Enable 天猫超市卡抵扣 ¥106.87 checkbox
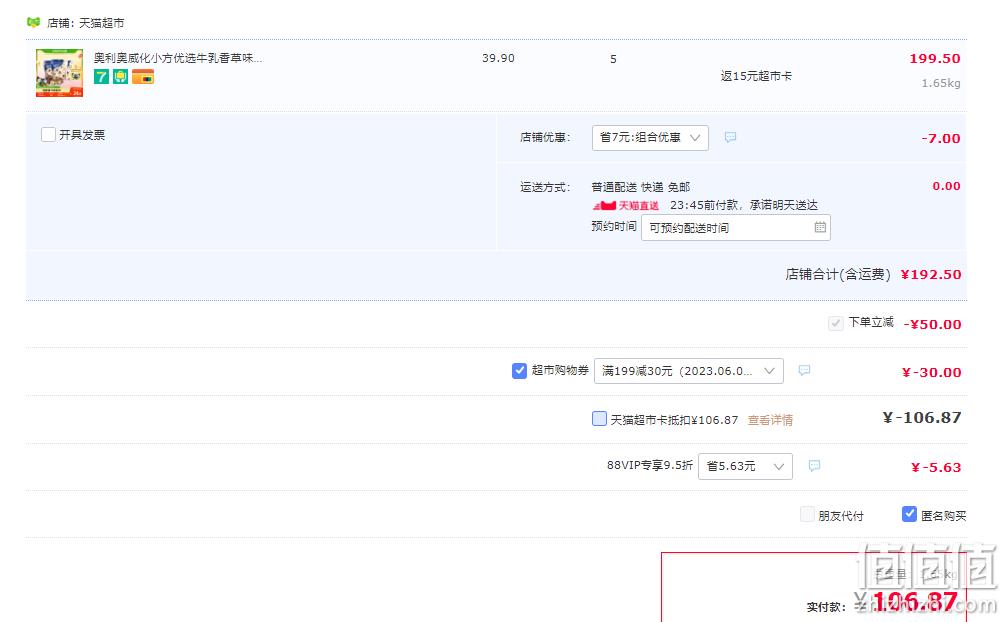The height and width of the screenshot is (622, 1006). click(599, 419)
